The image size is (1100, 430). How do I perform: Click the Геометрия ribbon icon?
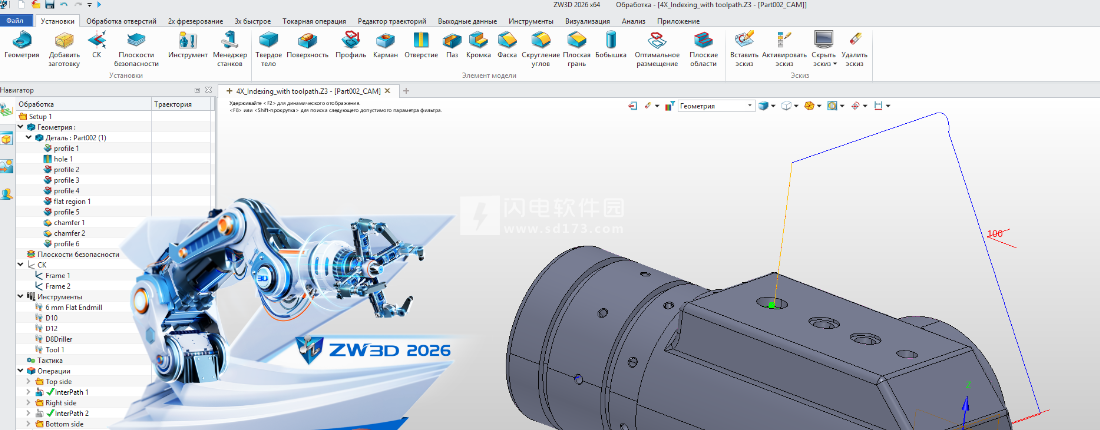point(21,43)
